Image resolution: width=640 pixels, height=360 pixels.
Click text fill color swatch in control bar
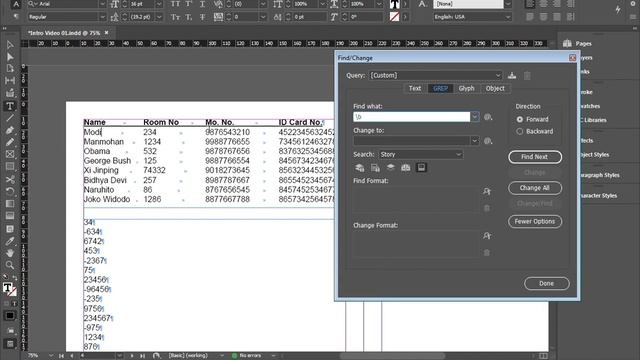[x=394, y=4]
